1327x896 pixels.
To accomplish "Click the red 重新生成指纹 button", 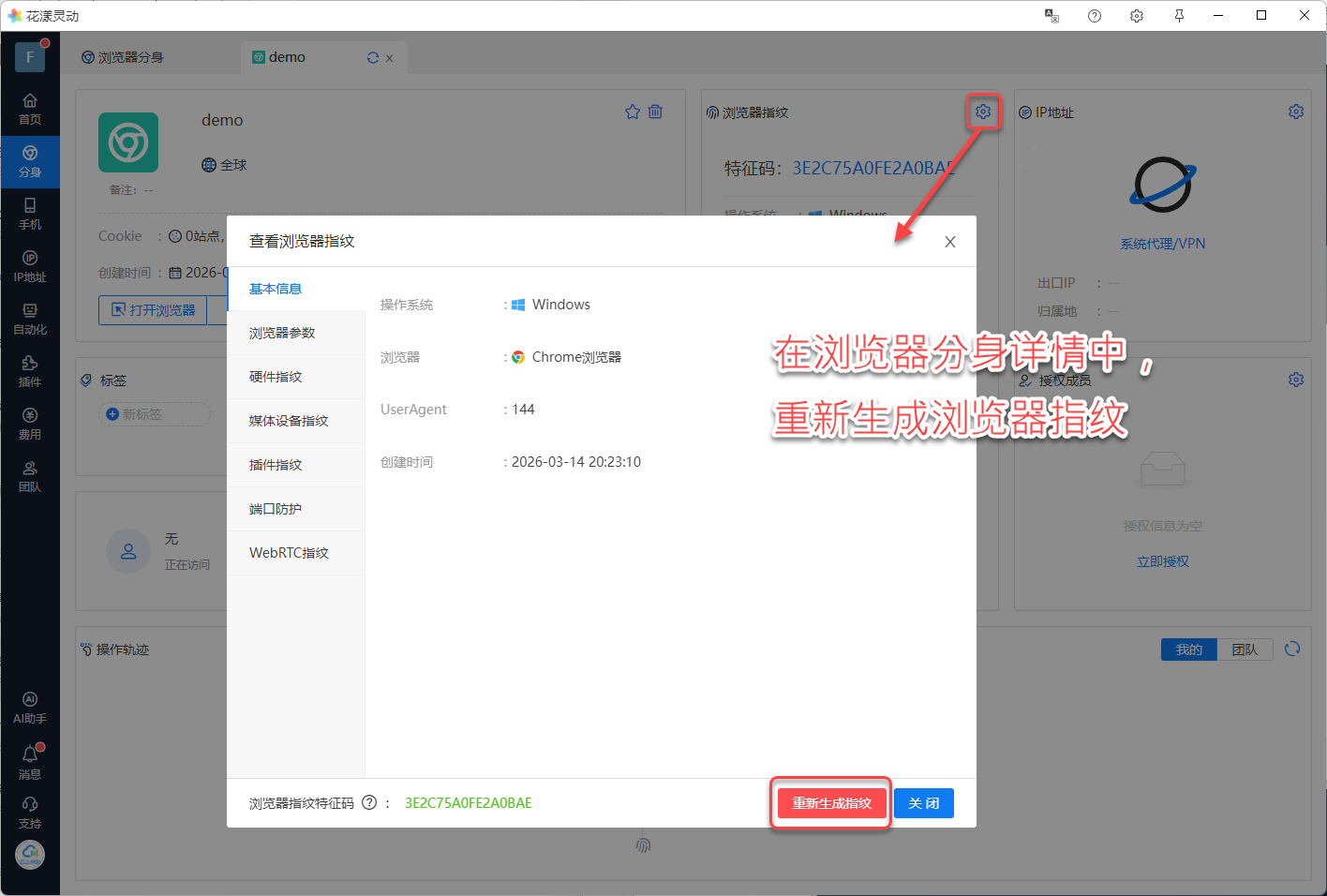I will pos(831,803).
